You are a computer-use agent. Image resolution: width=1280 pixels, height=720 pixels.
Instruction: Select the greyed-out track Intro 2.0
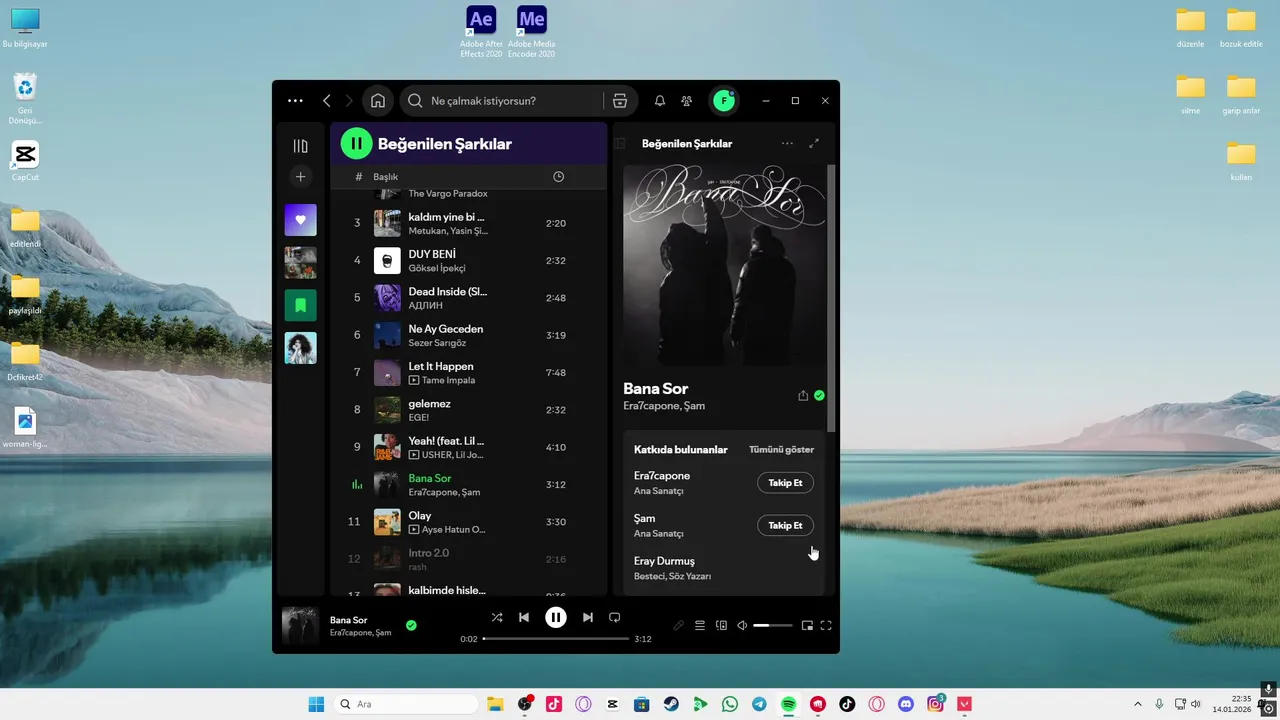point(468,559)
